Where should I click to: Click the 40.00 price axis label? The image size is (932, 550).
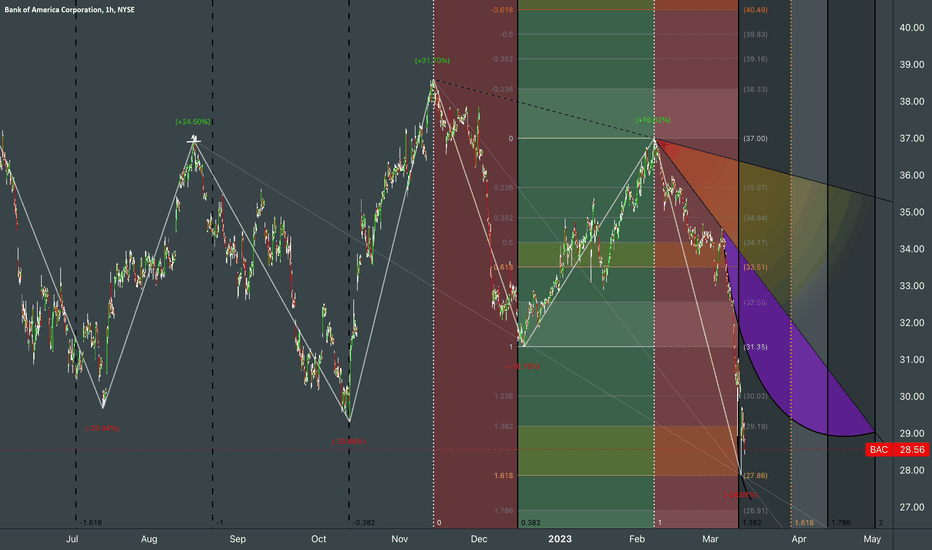coord(911,28)
